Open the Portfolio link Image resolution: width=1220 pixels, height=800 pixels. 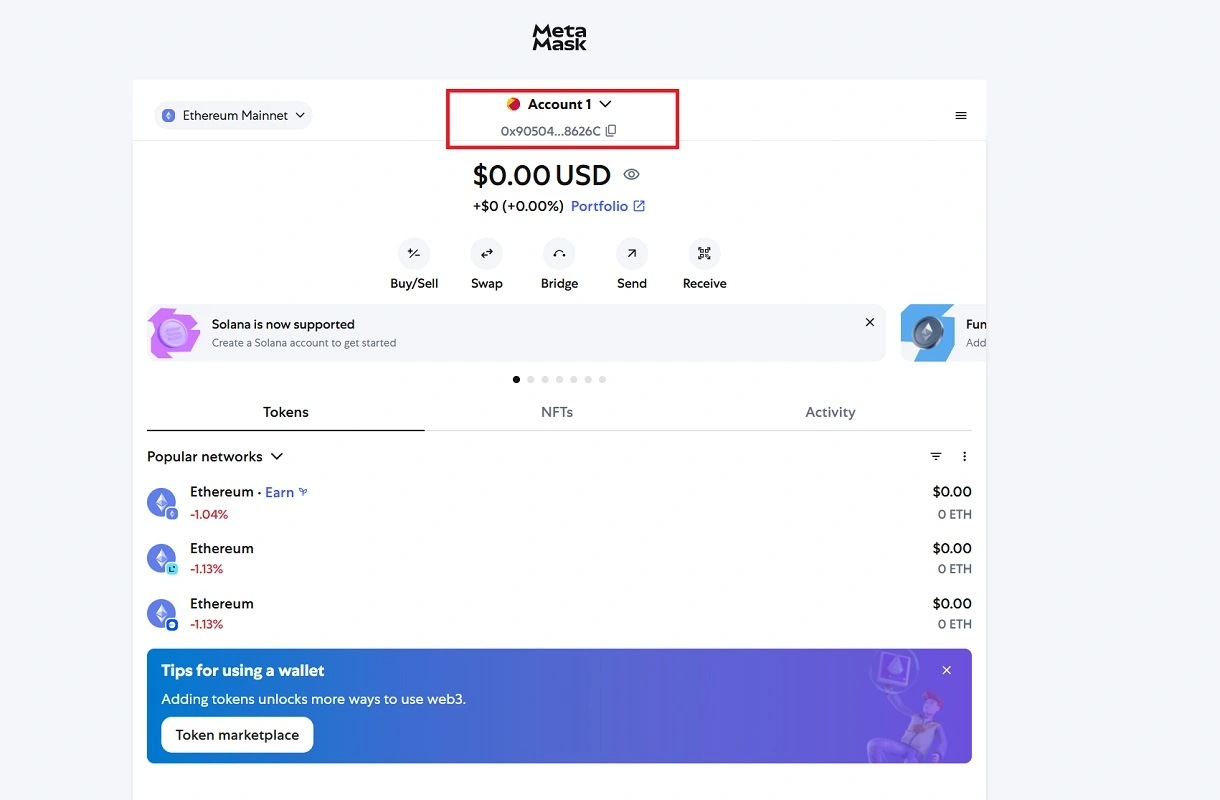pyautogui.click(x=608, y=206)
